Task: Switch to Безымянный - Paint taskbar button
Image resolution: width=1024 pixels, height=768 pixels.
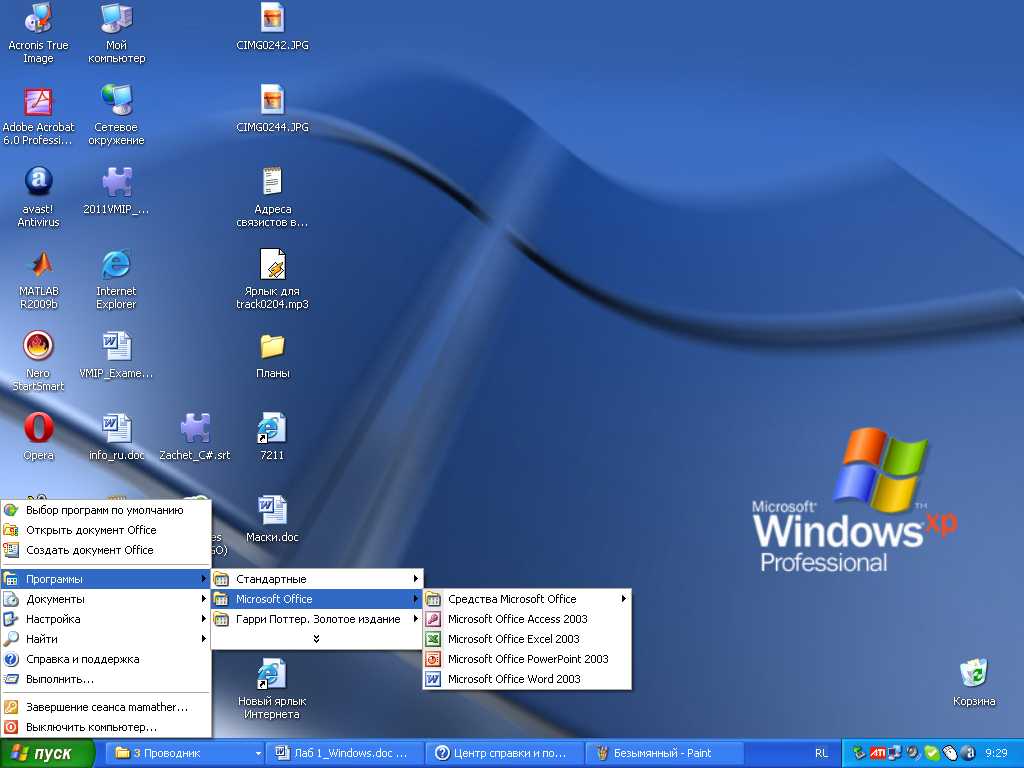Action: (665, 753)
